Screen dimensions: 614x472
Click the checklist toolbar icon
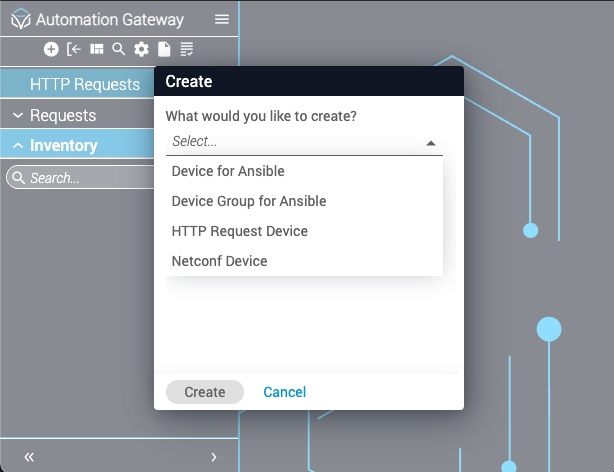(186, 49)
